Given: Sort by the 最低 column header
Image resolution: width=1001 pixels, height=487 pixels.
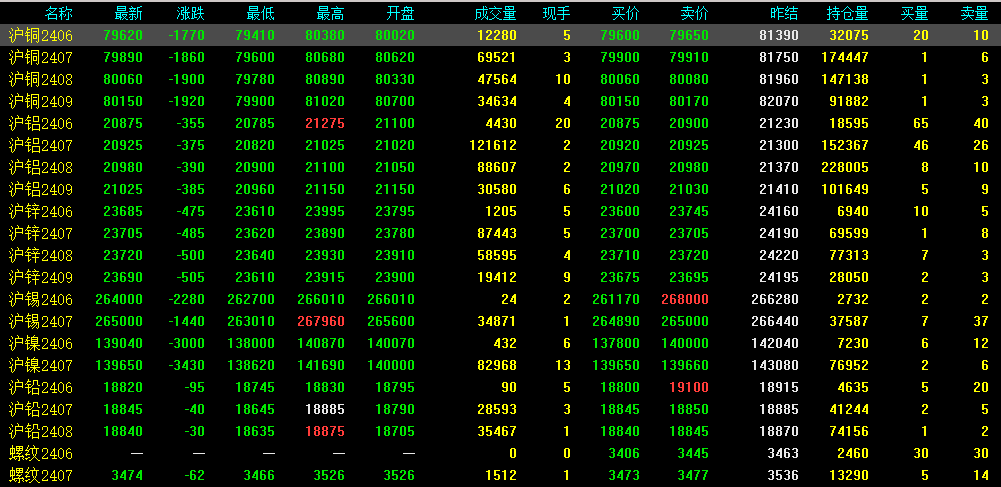Looking at the screenshot, I should 260,13.
